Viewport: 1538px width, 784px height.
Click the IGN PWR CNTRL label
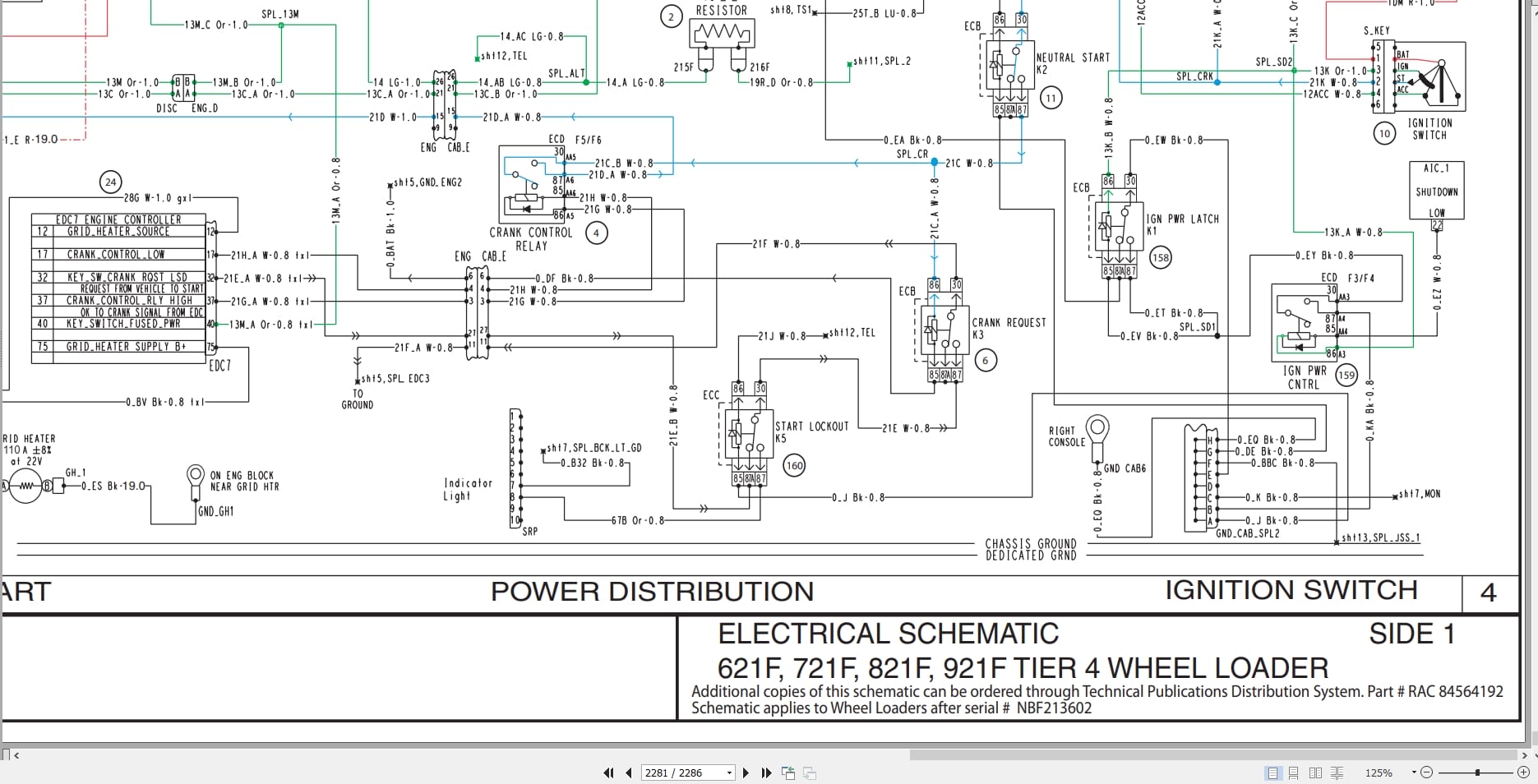click(1305, 377)
